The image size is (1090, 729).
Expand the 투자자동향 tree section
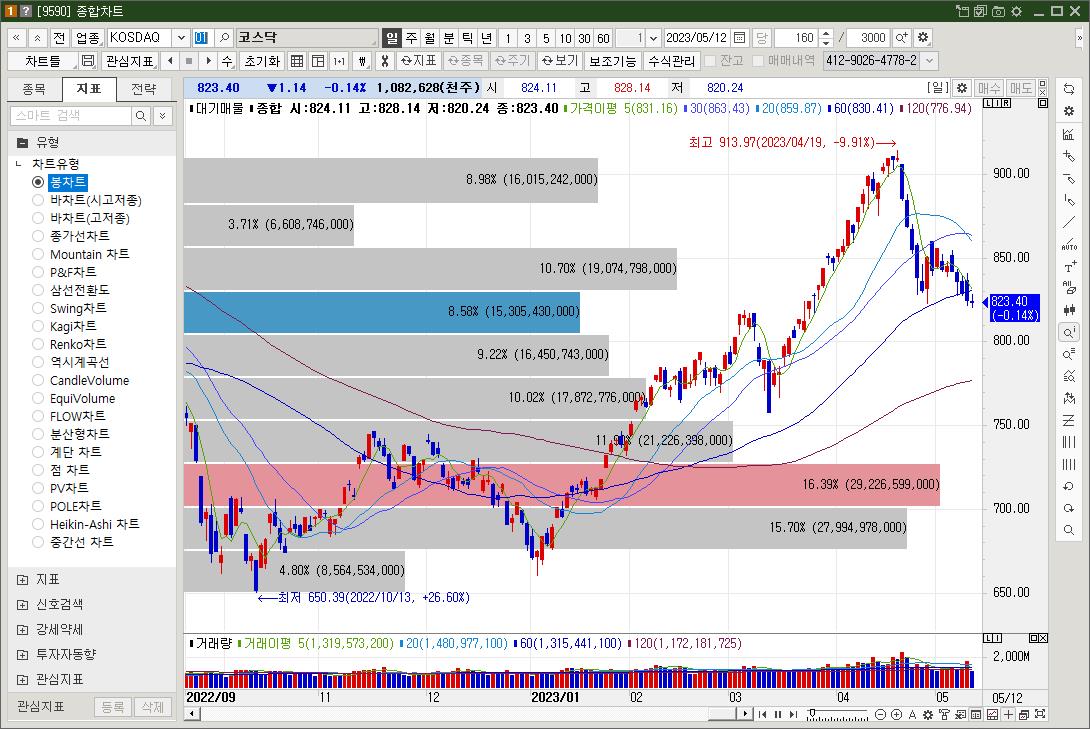[x=22, y=655]
